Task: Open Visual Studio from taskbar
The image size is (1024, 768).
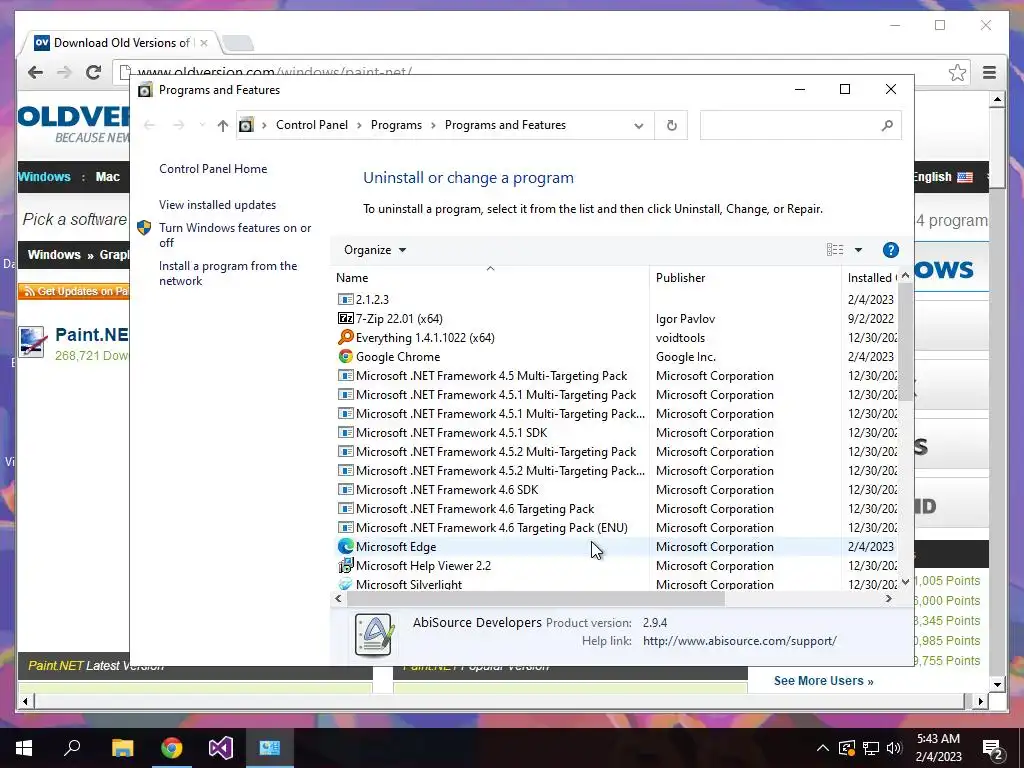Action: click(x=221, y=748)
